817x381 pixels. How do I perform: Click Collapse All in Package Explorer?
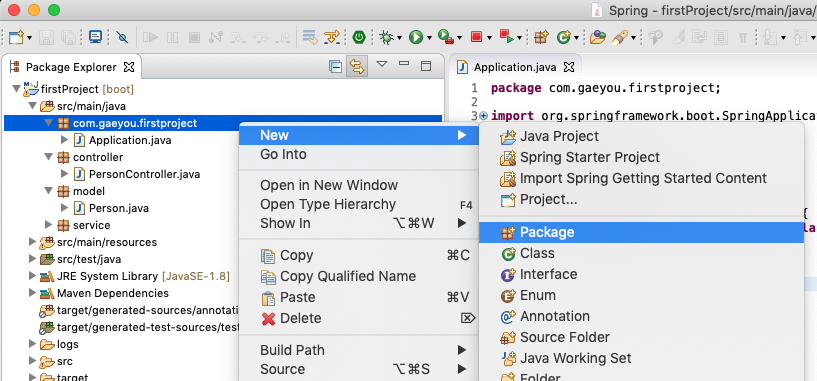point(336,66)
